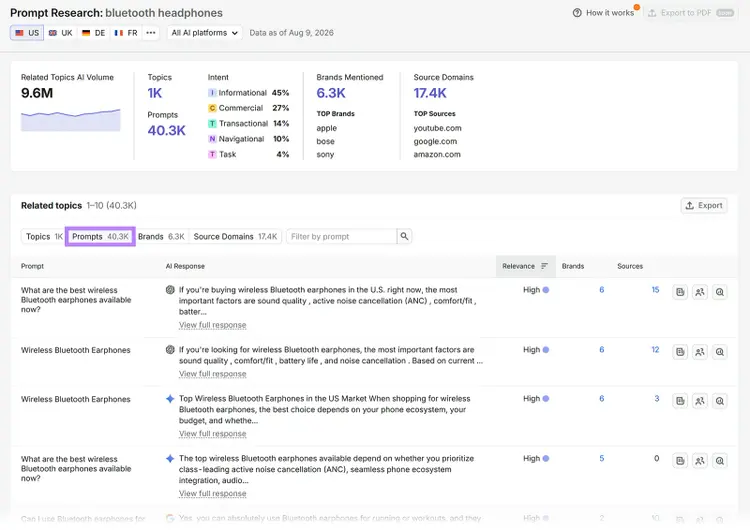Select the US flag country button
Screen dimensions: 750x530
coord(27,33)
